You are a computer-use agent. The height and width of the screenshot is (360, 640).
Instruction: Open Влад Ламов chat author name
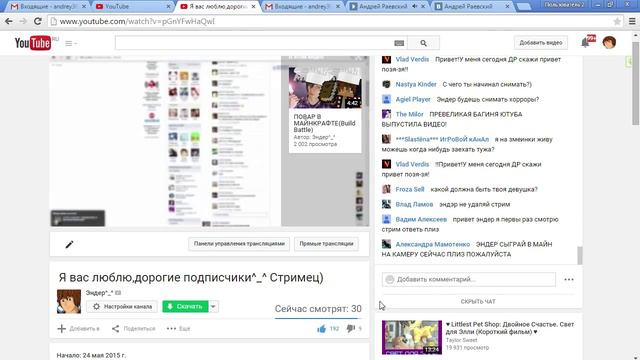pyautogui.click(x=414, y=204)
